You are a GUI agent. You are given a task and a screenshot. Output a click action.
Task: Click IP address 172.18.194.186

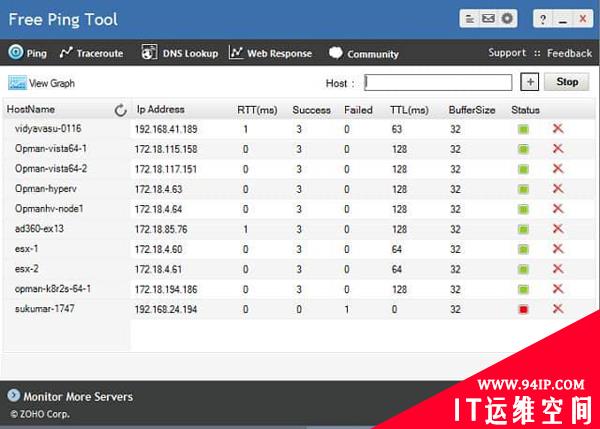point(166,289)
